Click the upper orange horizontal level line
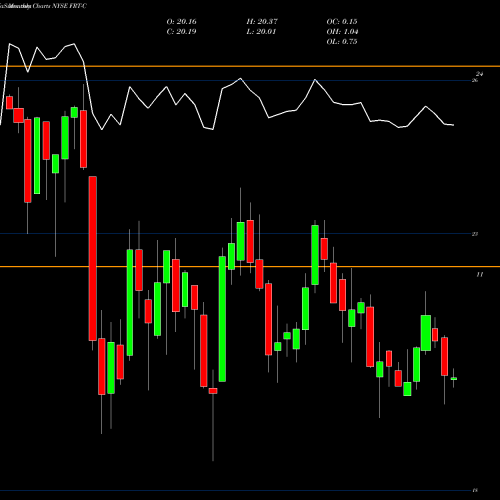Screen dimensions: 500x500 click(250, 66)
